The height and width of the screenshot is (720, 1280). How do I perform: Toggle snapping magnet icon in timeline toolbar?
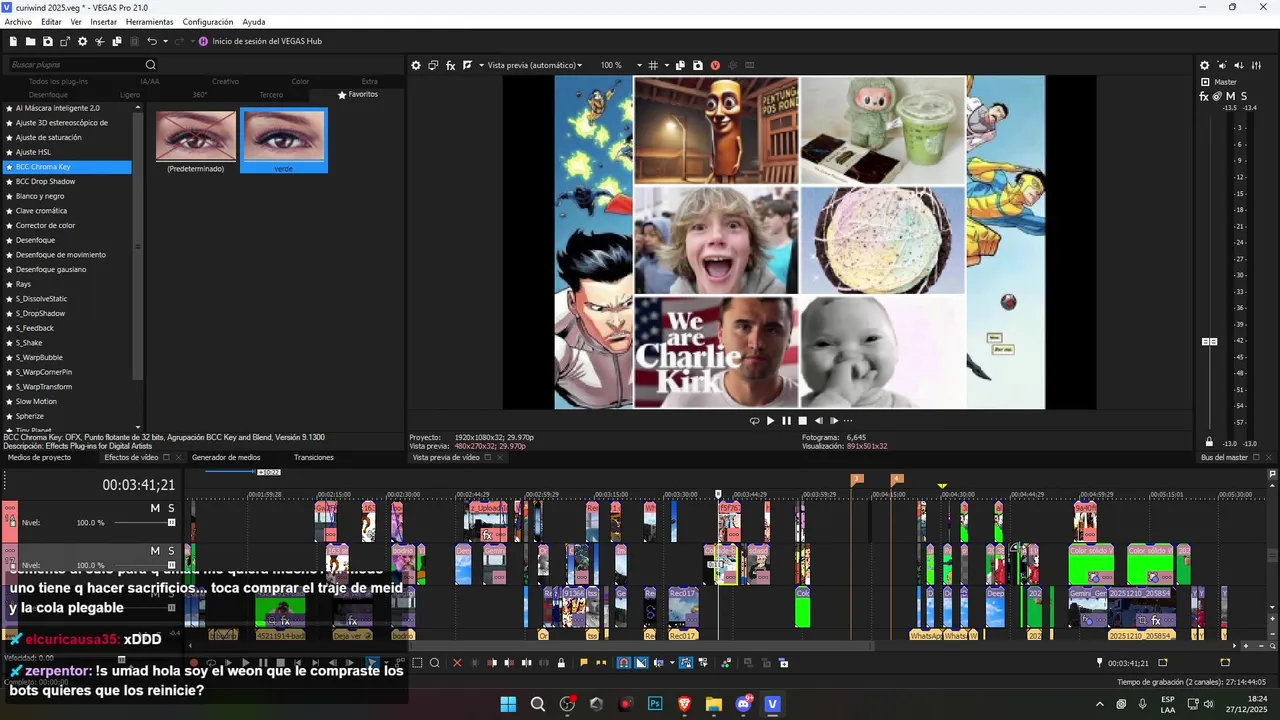click(623, 662)
